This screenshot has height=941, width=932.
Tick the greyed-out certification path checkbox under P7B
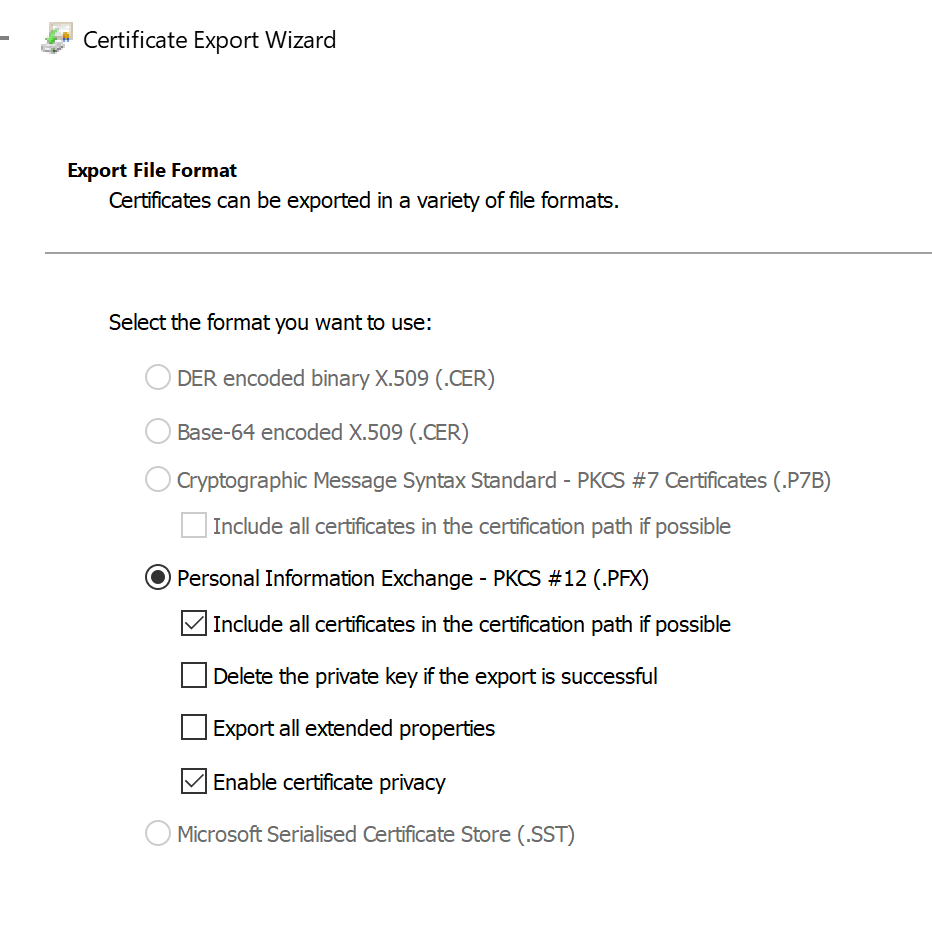(x=193, y=526)
